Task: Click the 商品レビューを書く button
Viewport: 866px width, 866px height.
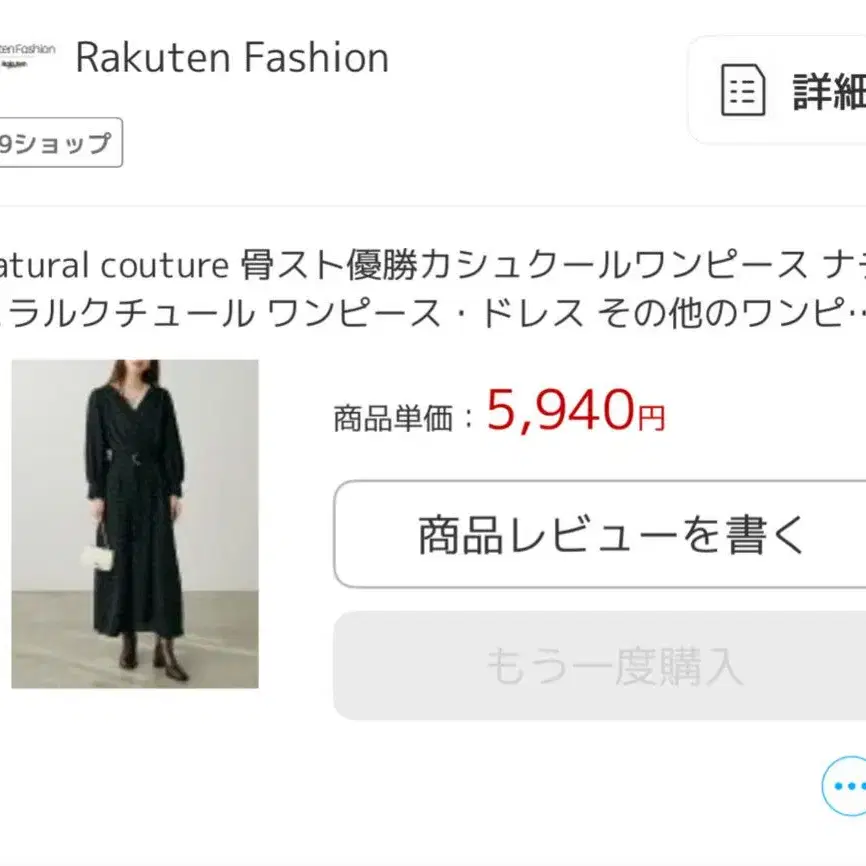Action: pyautogui.click(x=610, y=535)
